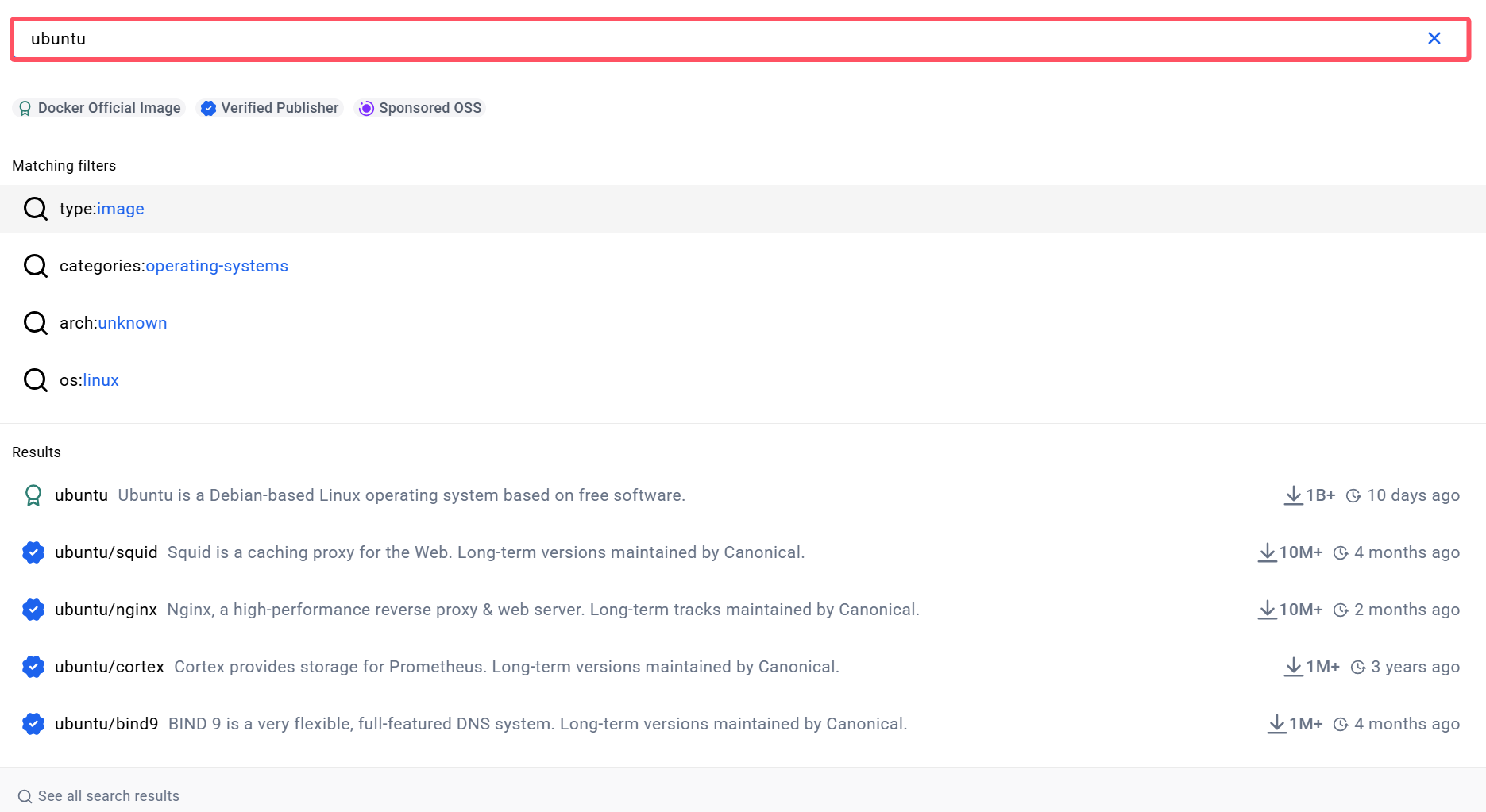Toggle the Verified Publisher filter chip

pos(270,108)
